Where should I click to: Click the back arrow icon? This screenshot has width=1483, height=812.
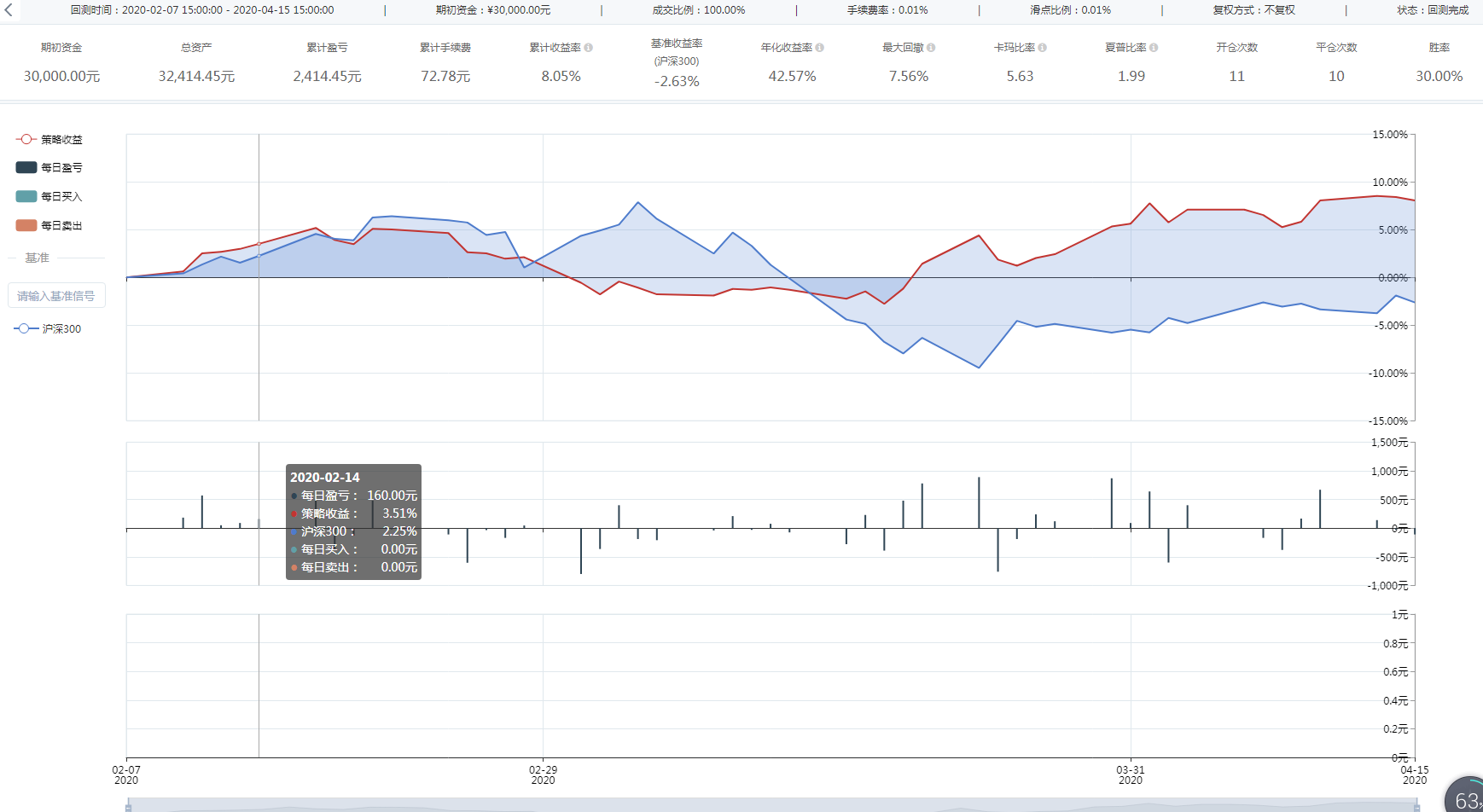(x=9, y=10)
